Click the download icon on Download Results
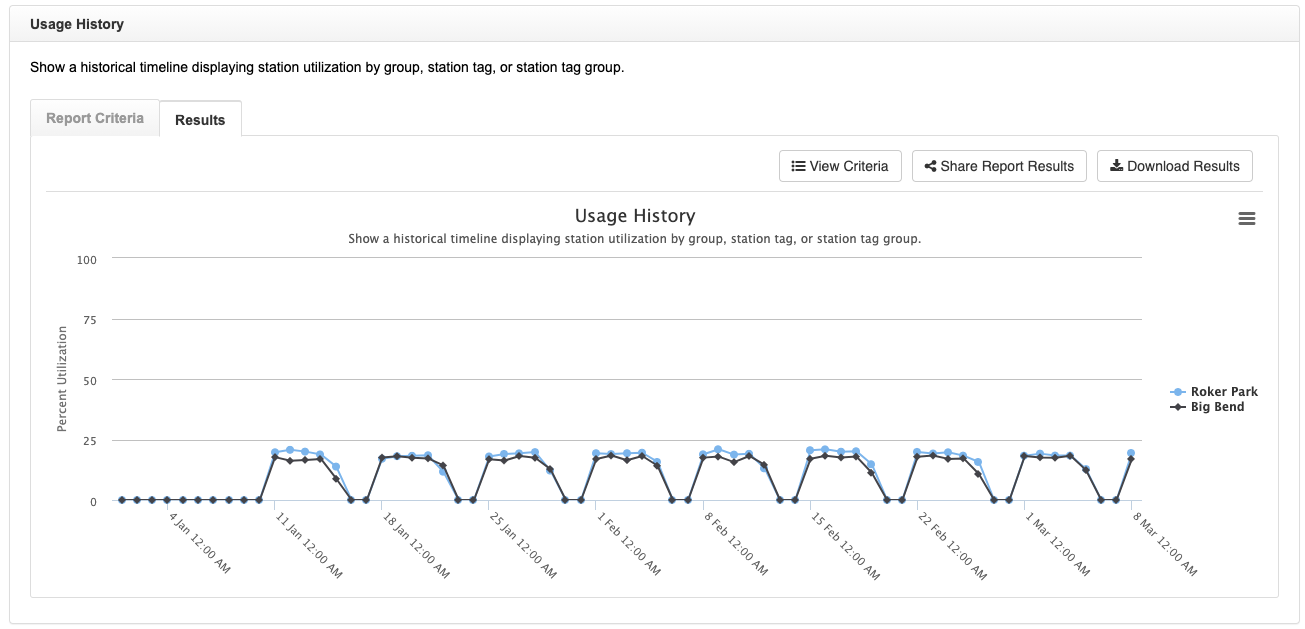This screenshot has width=1305, height=629. (1116, 166)
